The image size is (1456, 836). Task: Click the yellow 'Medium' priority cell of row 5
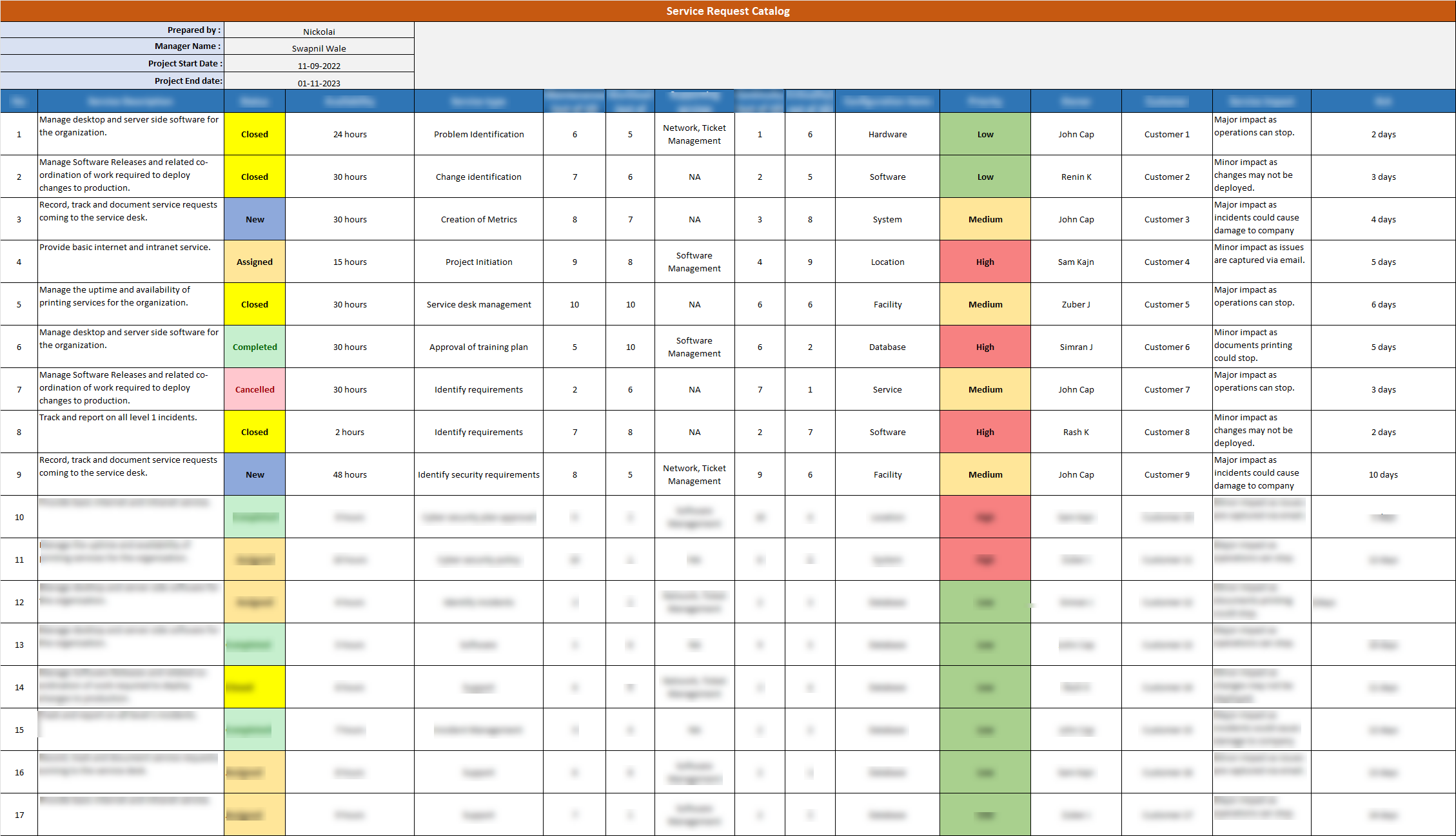coord(985,304)
